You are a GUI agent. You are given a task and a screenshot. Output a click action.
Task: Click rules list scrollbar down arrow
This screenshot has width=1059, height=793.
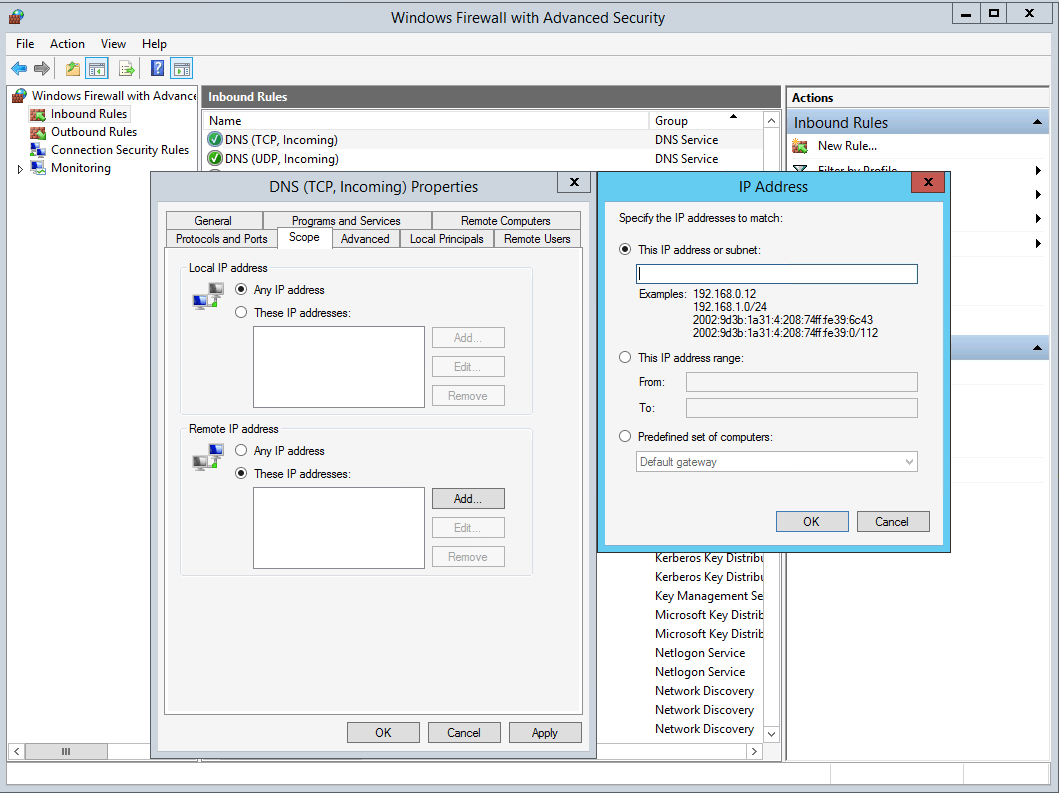coord(771,734)
